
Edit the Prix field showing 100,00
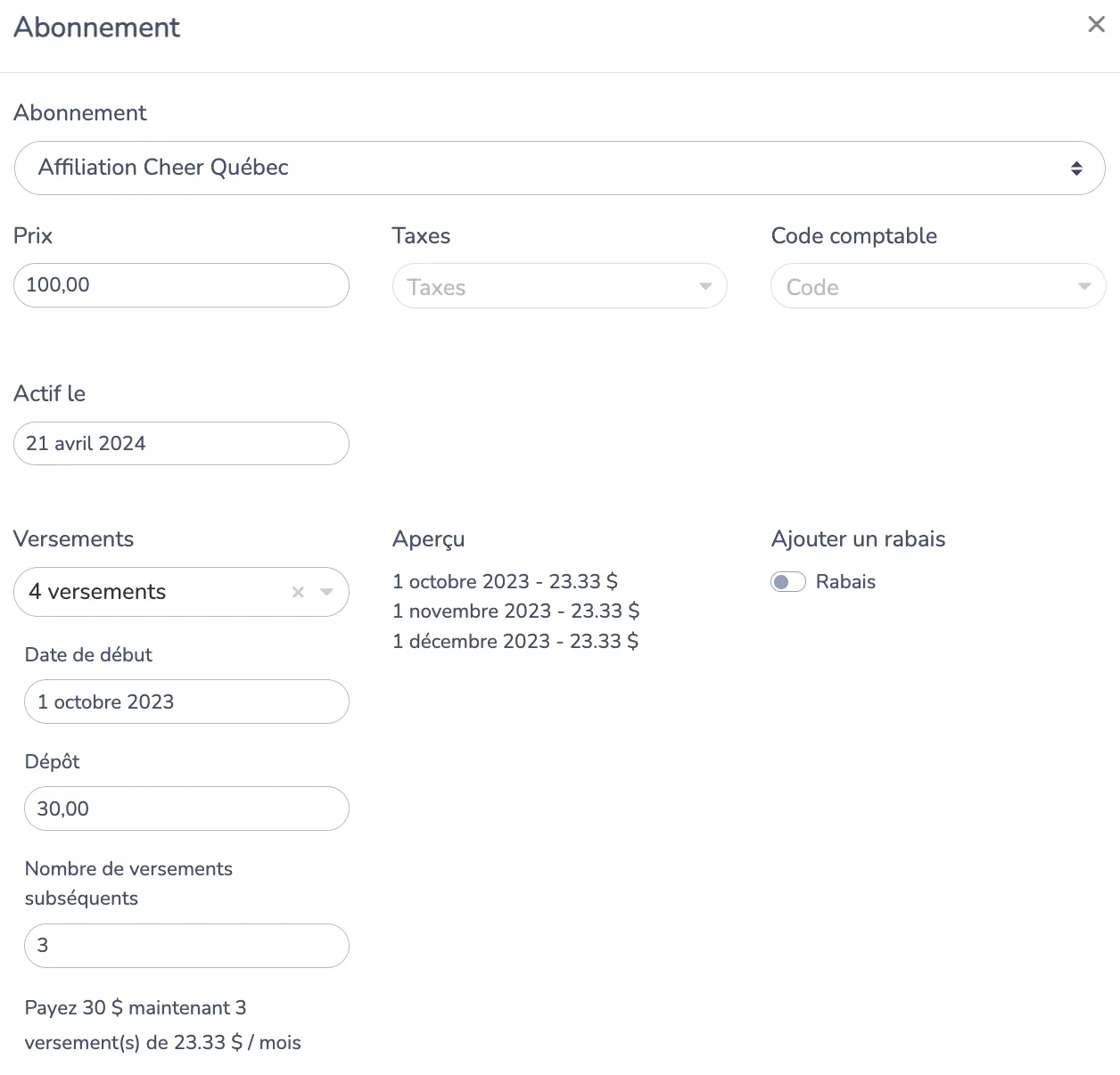pos(181,285)
